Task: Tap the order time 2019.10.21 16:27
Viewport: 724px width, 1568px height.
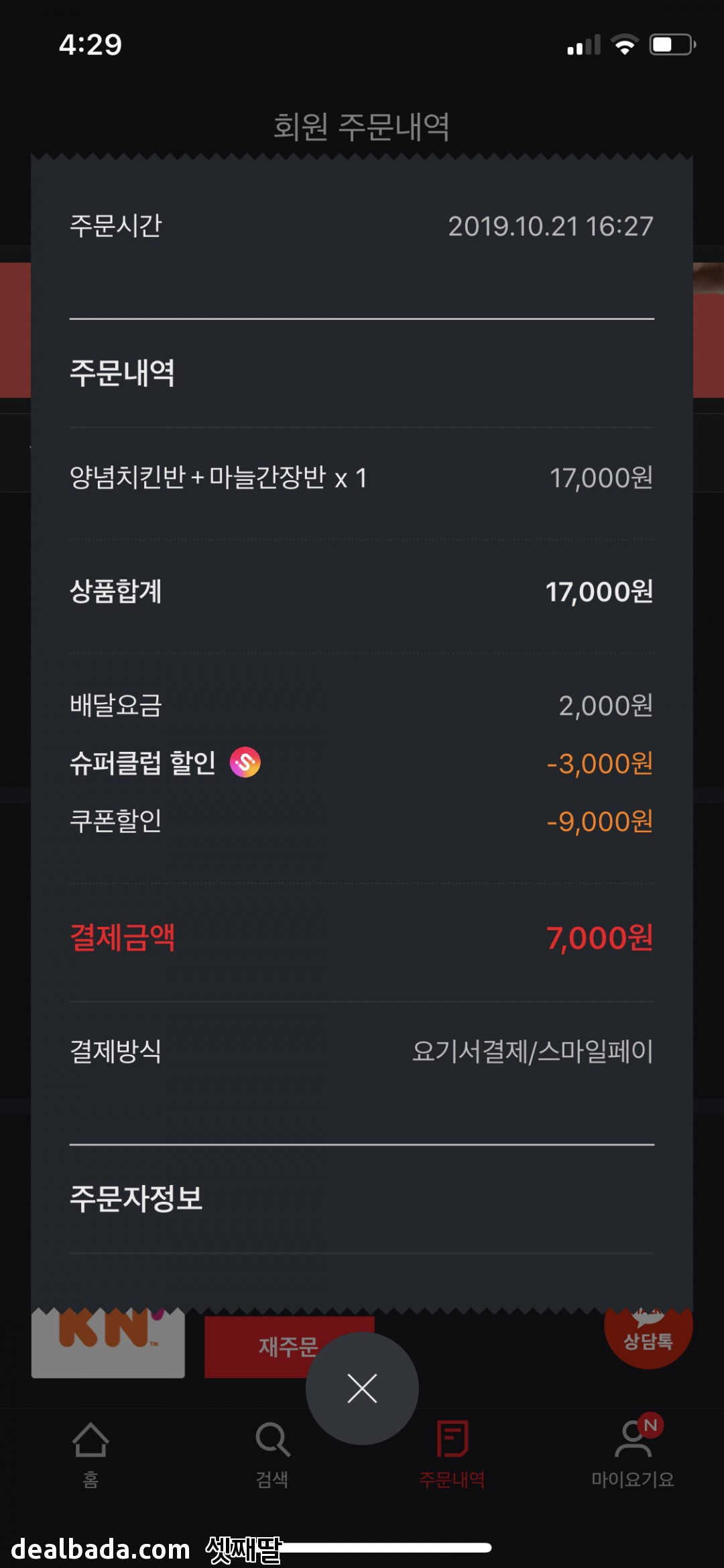Action: pyautogui.click(x=550, y=227)
